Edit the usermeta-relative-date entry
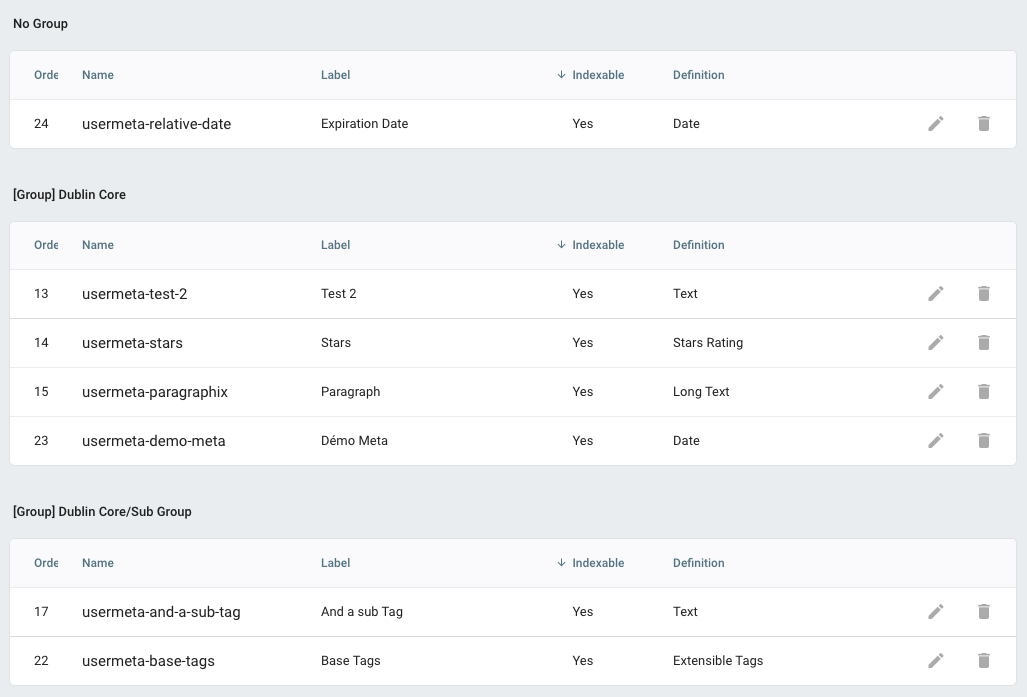This screenshot has height=697, width=1027. (x=936, y=124)
